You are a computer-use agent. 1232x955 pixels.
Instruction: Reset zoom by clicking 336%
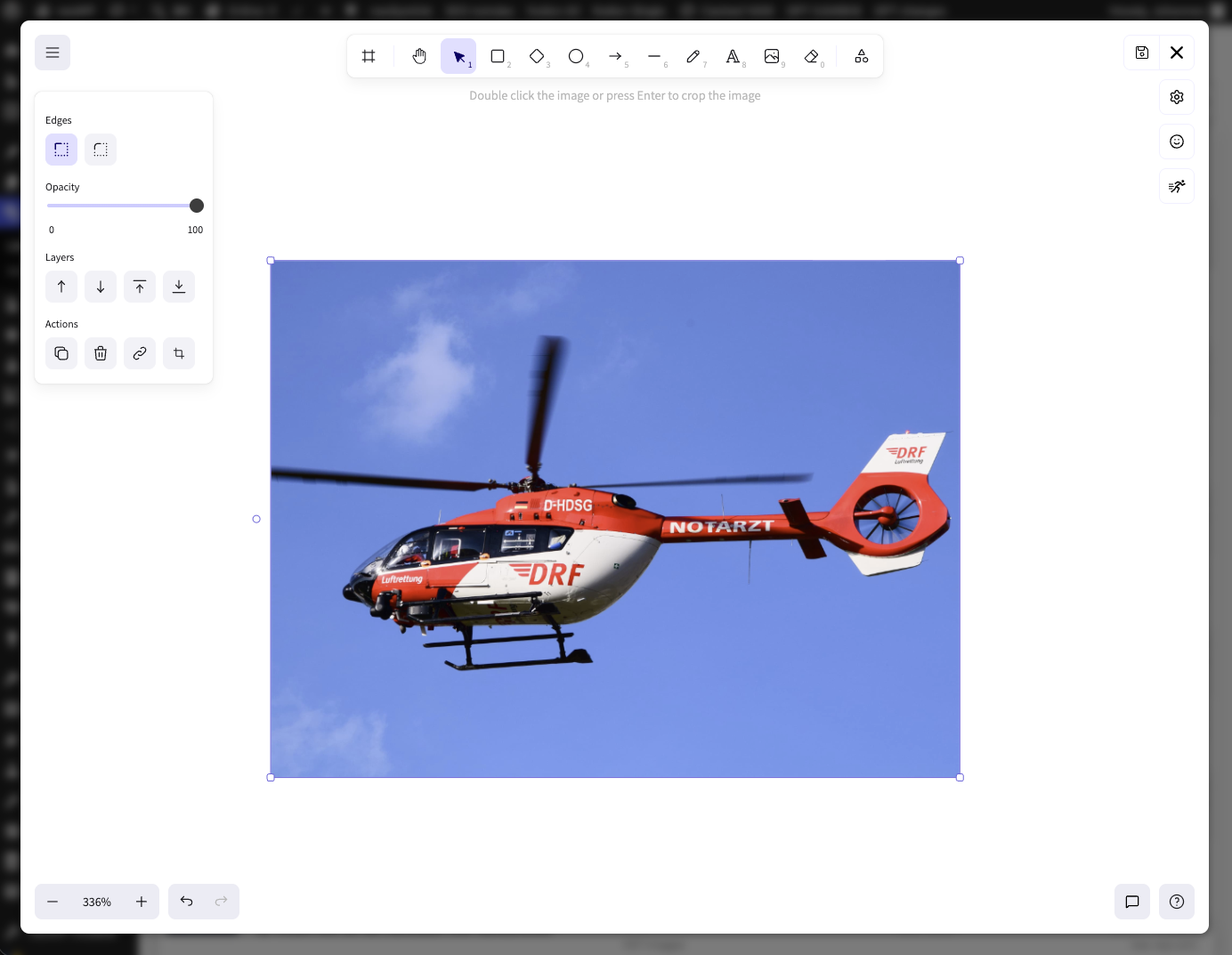(x=97, y=902)
